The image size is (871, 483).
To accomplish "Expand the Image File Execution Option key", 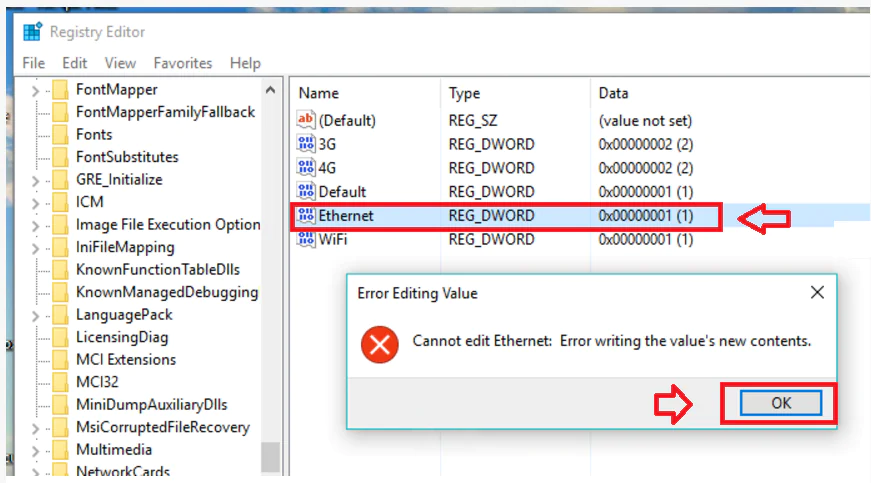I will tap(35, 226).
